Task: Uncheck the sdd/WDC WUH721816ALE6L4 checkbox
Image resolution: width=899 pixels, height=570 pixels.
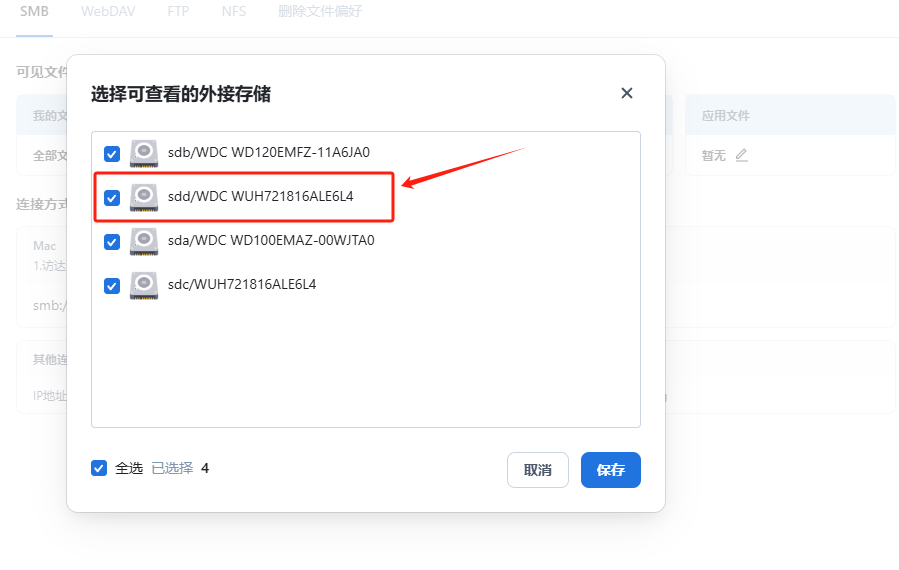Action: (x=112, y=198)
